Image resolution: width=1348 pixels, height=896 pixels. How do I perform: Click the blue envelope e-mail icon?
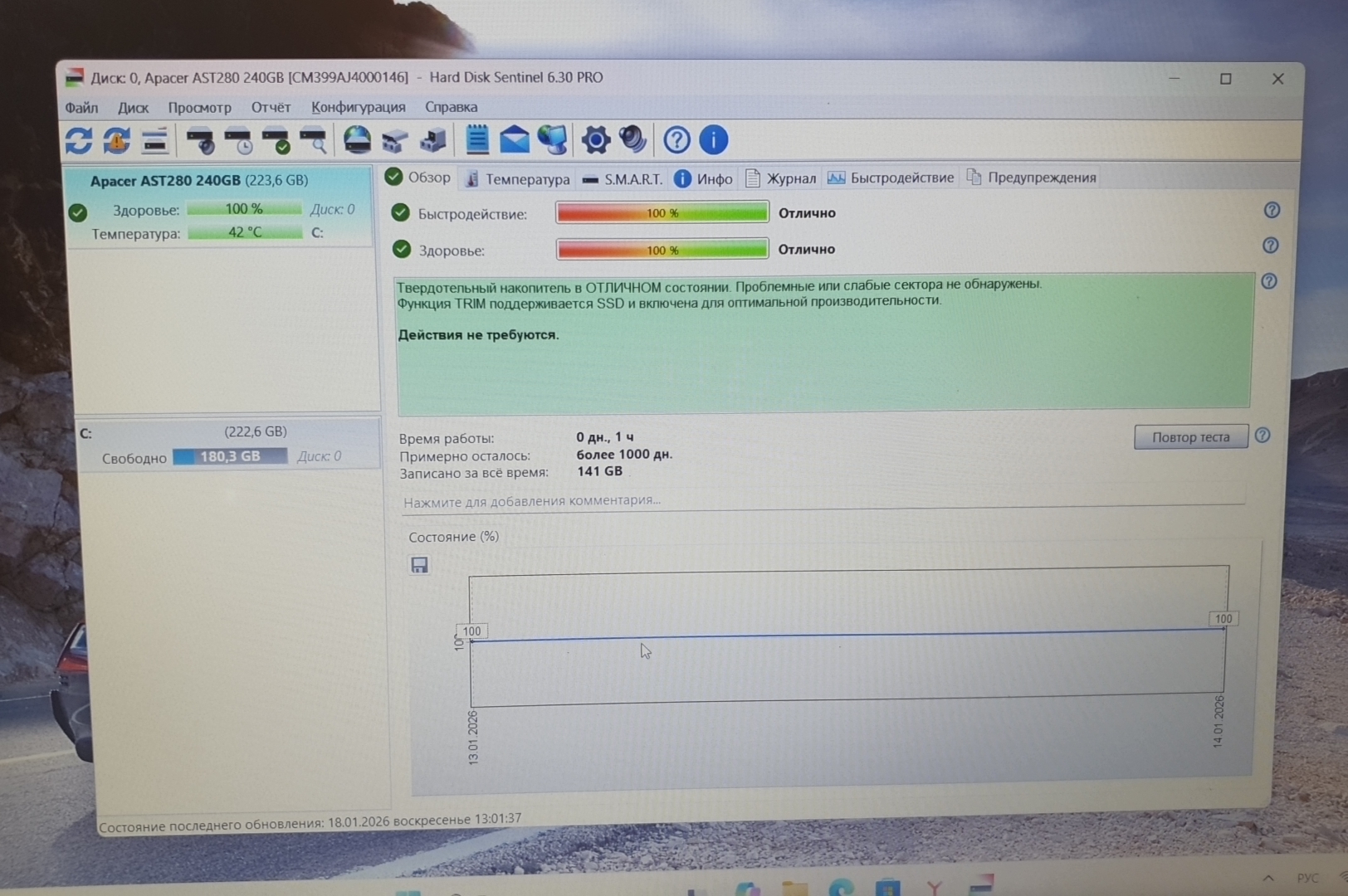click(x=514, y=140)
